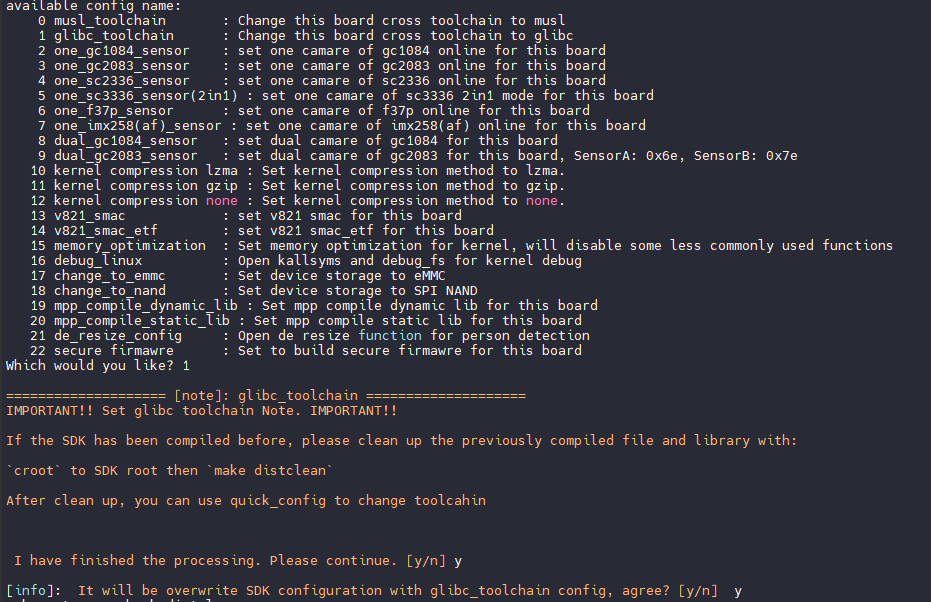Click the one_gc1084_sensor config name
The width and height of the screenshot is (931, 602).
(x=121, y=50)
